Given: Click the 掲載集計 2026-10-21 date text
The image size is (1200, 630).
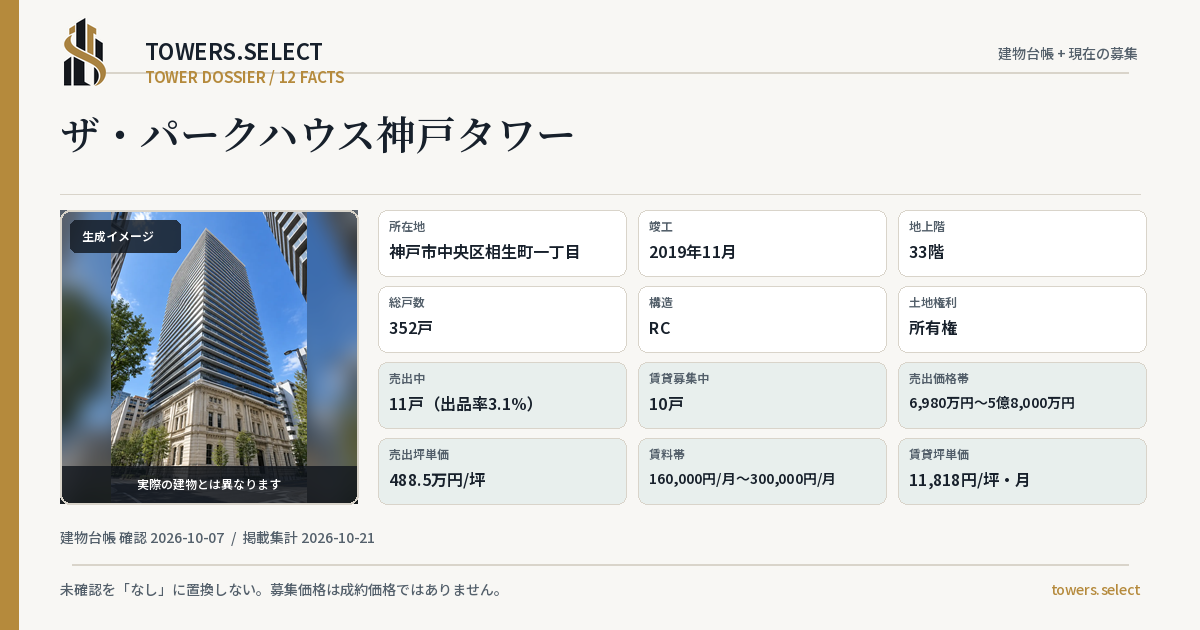Looking at the screenshot, I should 309,538.
